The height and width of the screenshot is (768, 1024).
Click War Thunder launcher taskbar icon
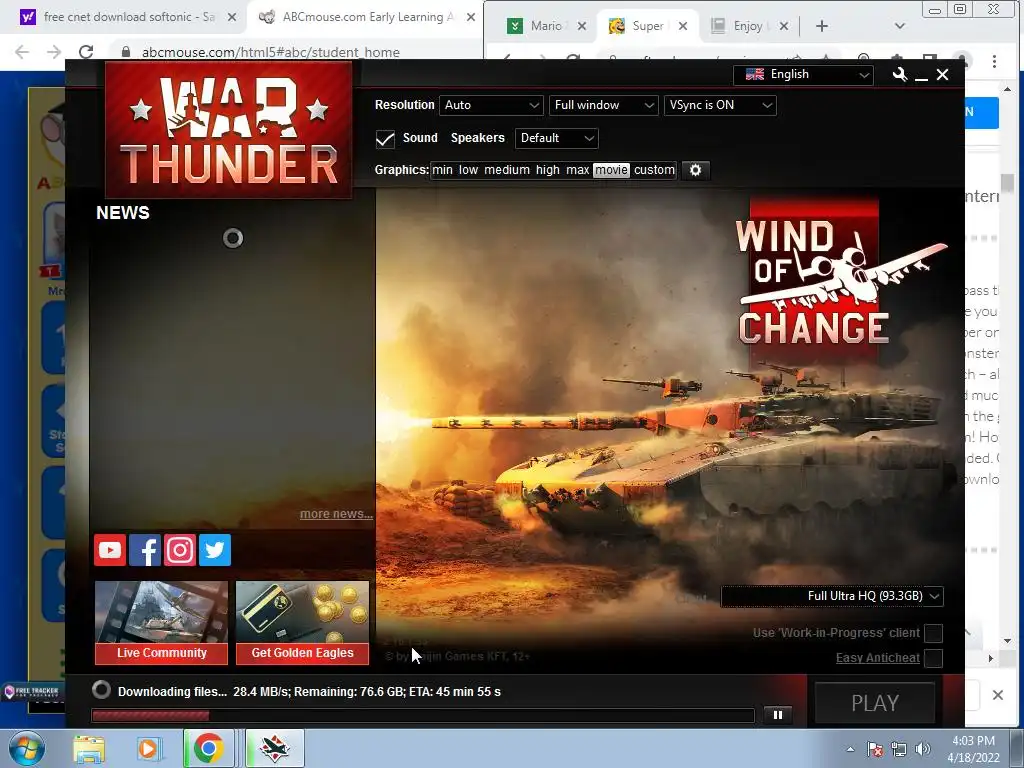[x=275, y=748]
